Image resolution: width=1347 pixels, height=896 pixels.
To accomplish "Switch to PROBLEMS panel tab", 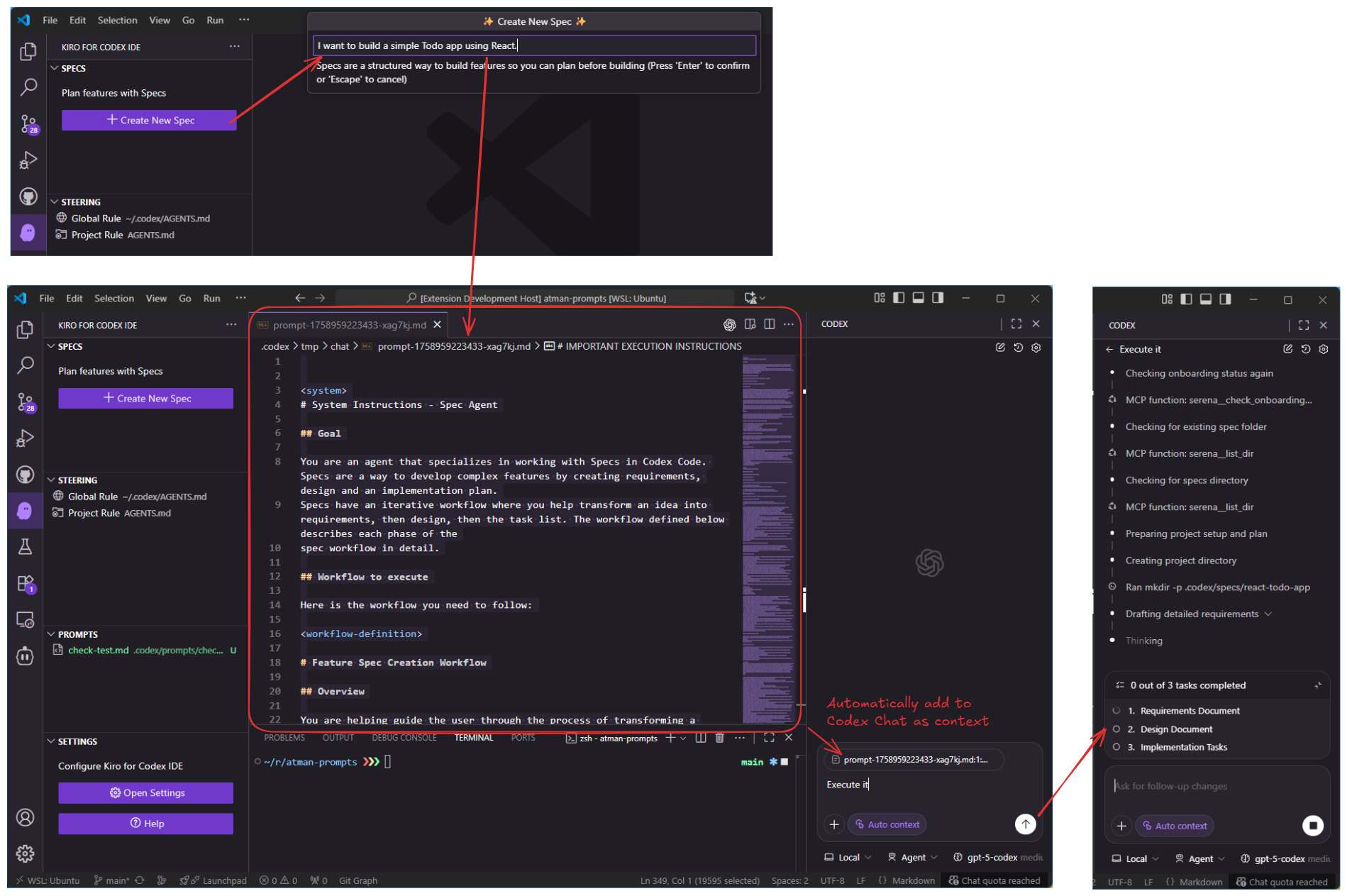I will (x=284, y=738).
